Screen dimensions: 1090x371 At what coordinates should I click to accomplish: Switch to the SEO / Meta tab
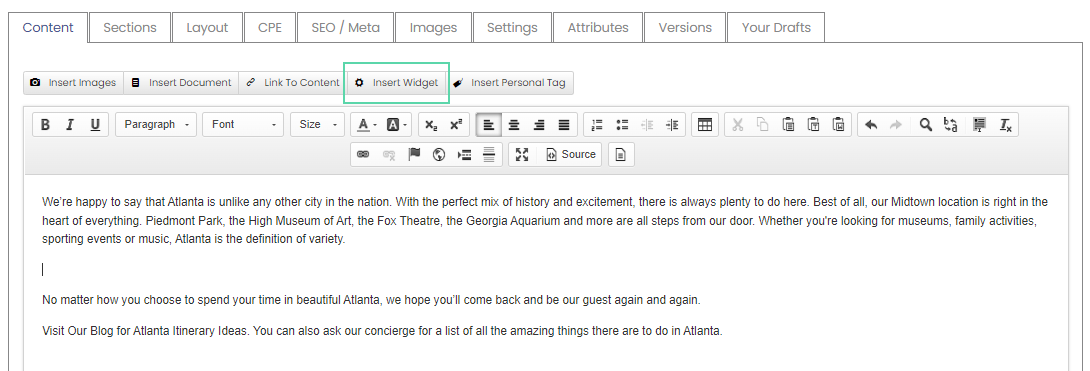pos(345,28)
